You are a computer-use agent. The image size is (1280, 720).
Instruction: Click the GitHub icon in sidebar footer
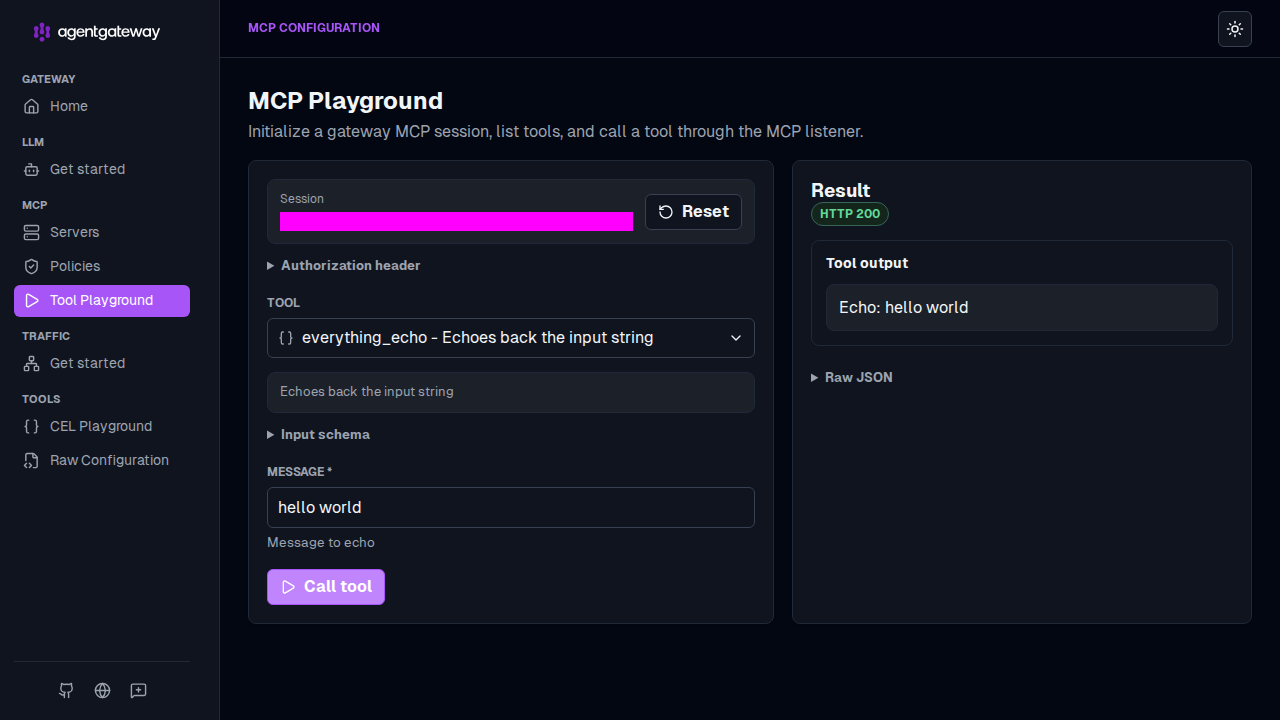66,690
